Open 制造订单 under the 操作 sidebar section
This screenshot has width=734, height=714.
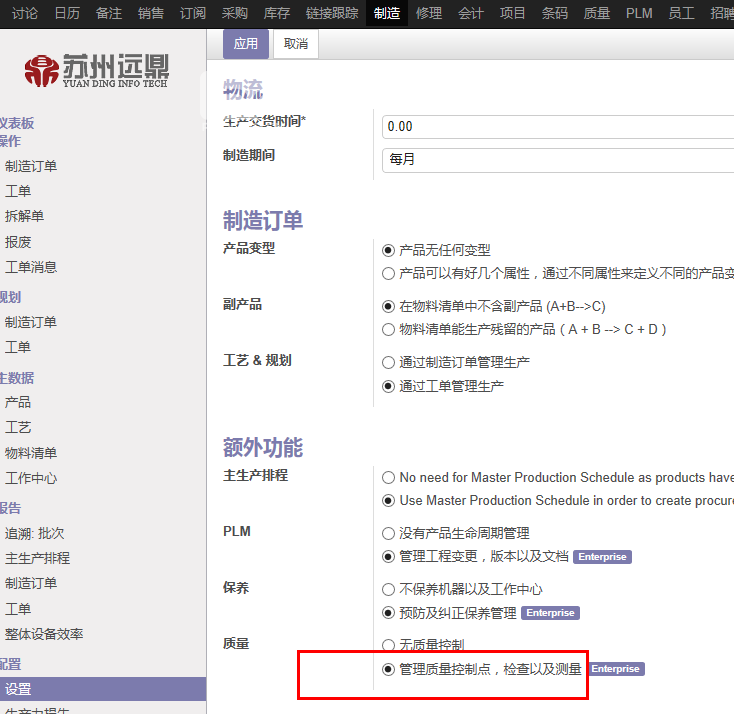[x=31, y=166]
